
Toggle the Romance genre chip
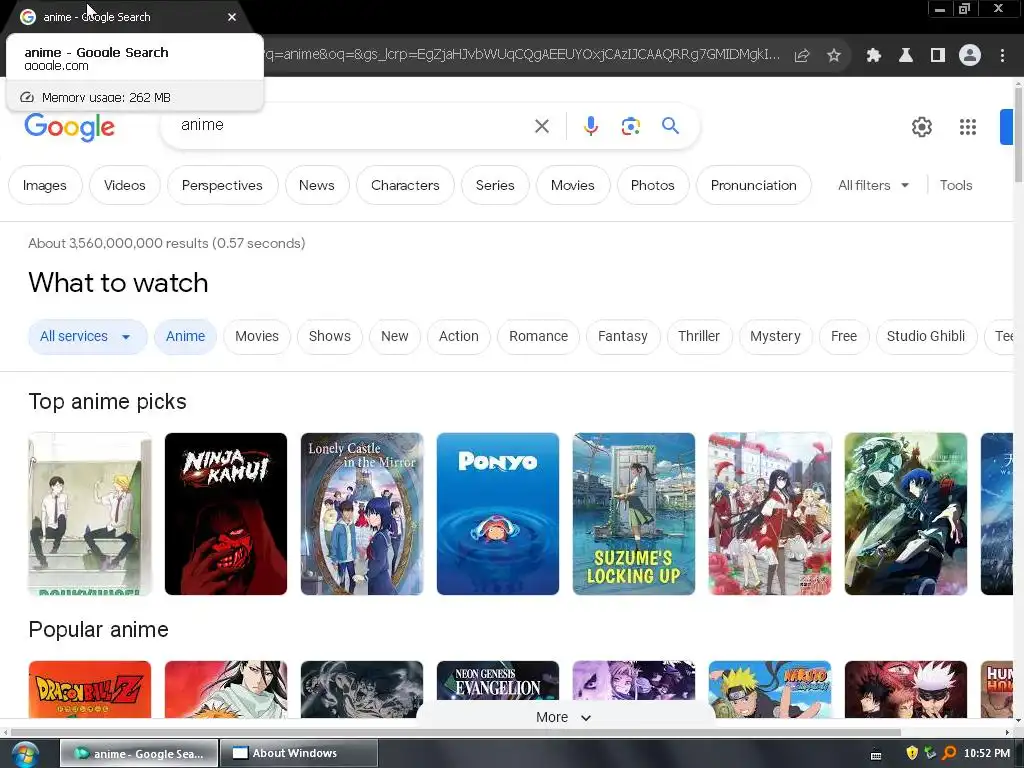pos(538,337)
